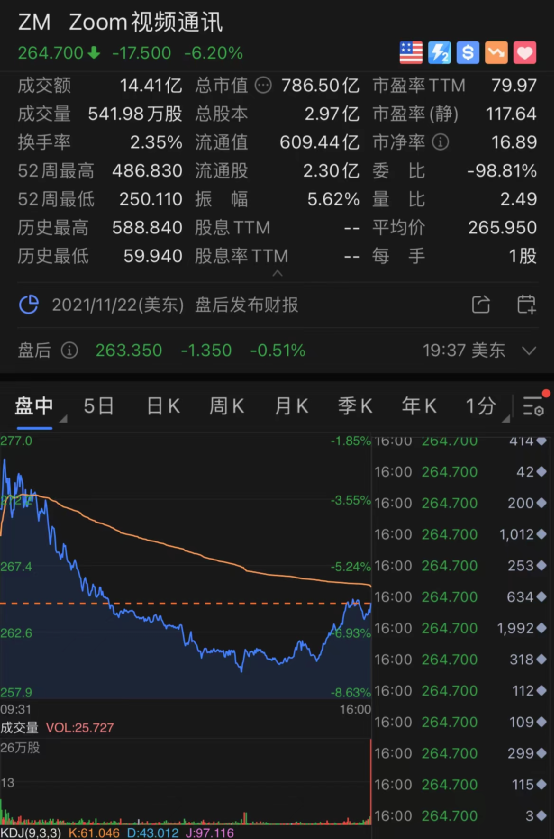
Task: Tap the 19:37 美东 after-hours time
Action: [464, 350]
